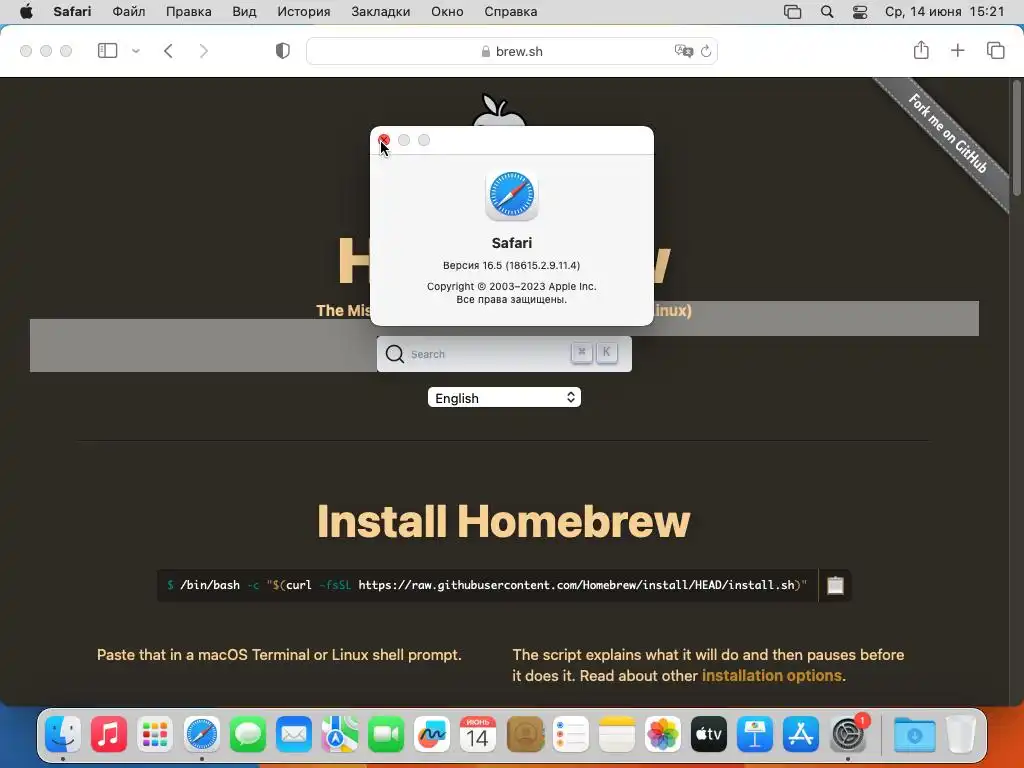Open the privacy report shield icon
Screen dimensions: 1024x768
[x=282, y=51]
